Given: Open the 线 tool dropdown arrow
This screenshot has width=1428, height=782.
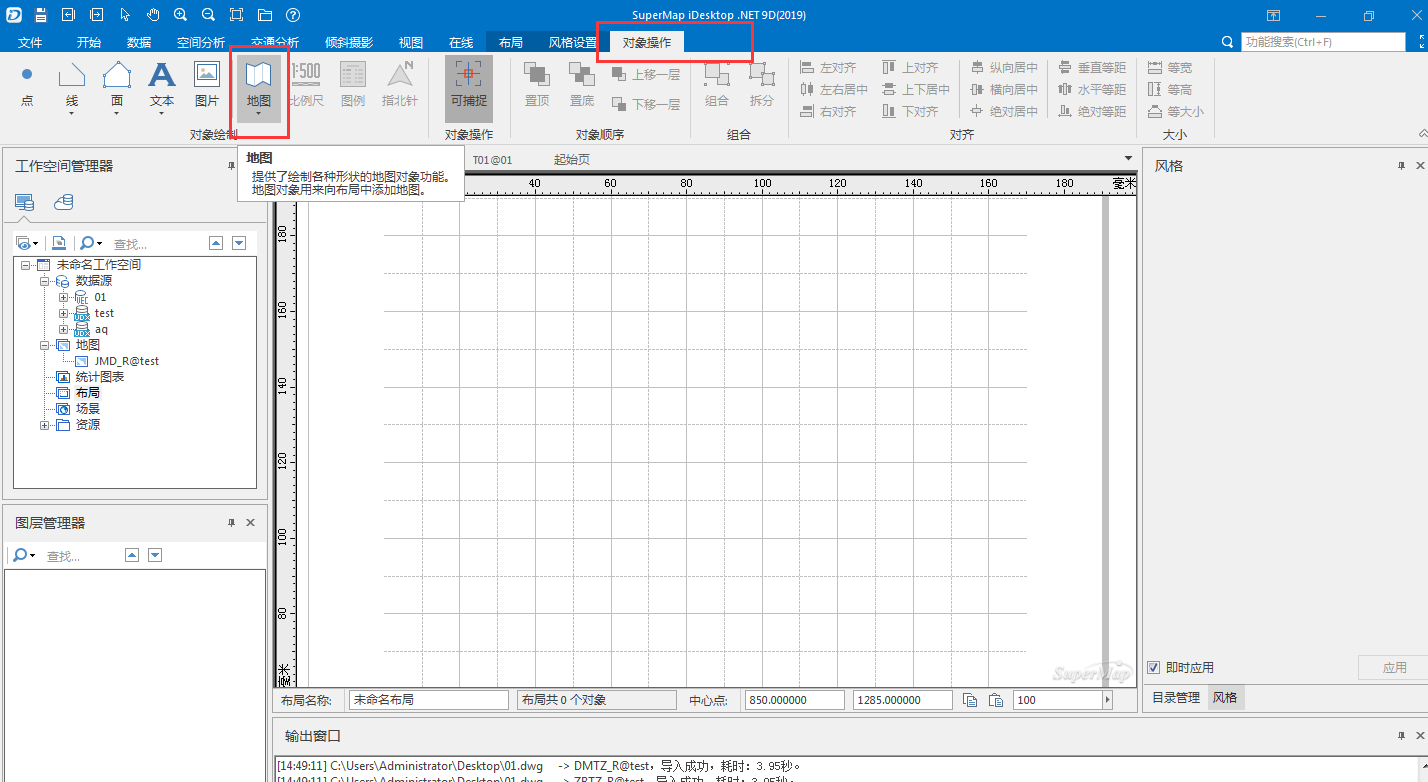Looking at the screenshot, I should [72, 114].
